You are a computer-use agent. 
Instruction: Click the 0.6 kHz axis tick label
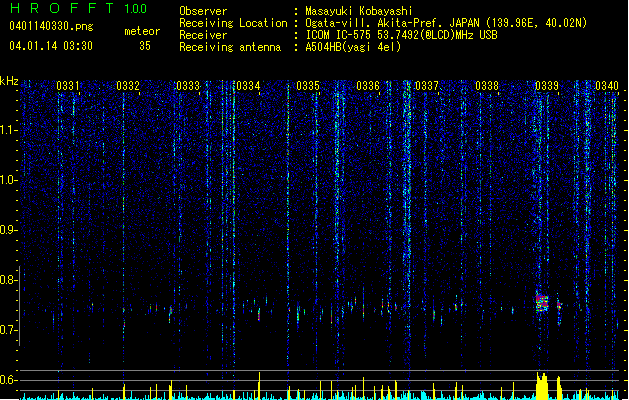pyautogui.click(x=9, y=380)
